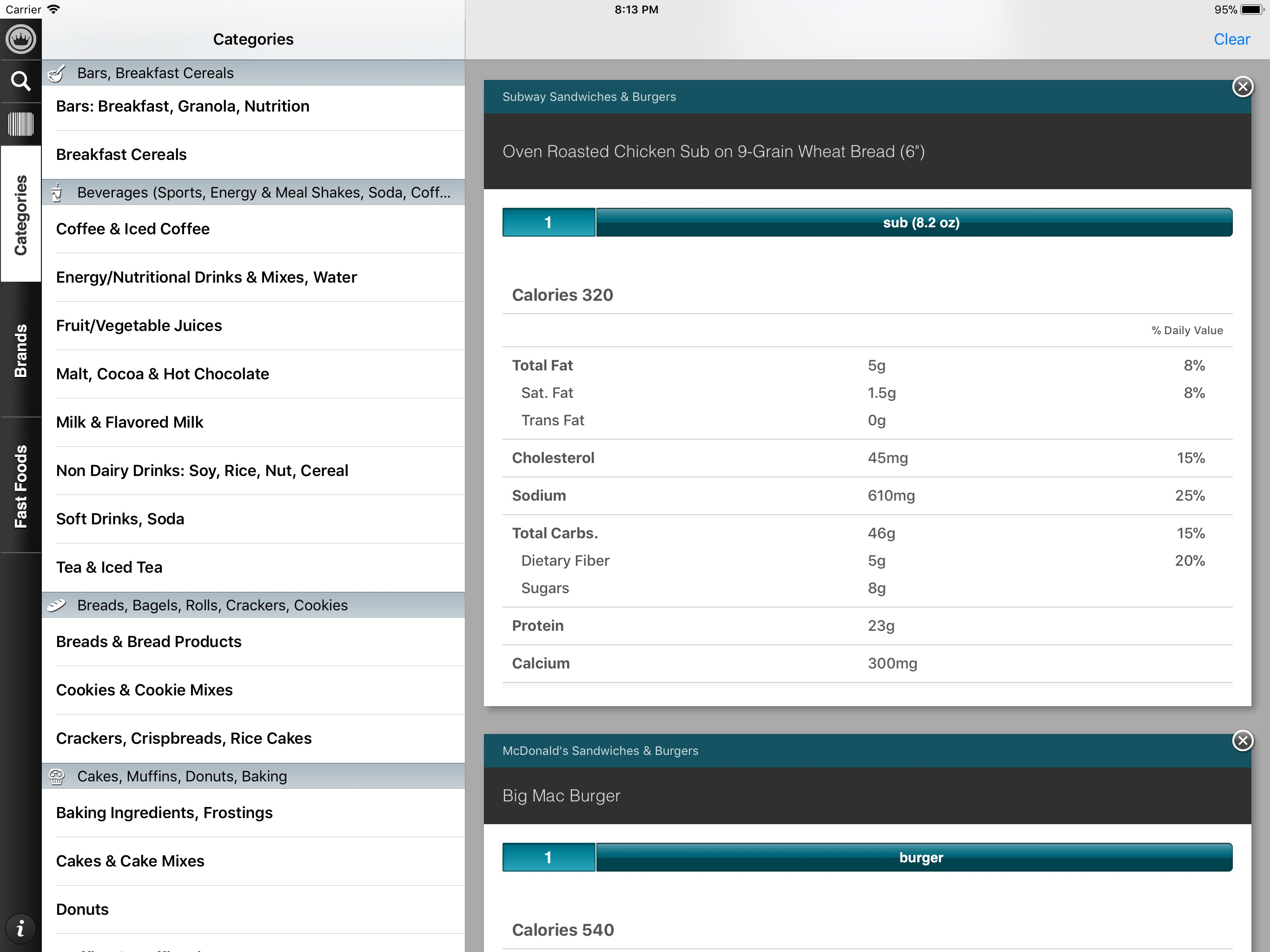Clear all selected food cards
The height and width of the screenshot is (952, 1270).
(x=1231, y=39)
